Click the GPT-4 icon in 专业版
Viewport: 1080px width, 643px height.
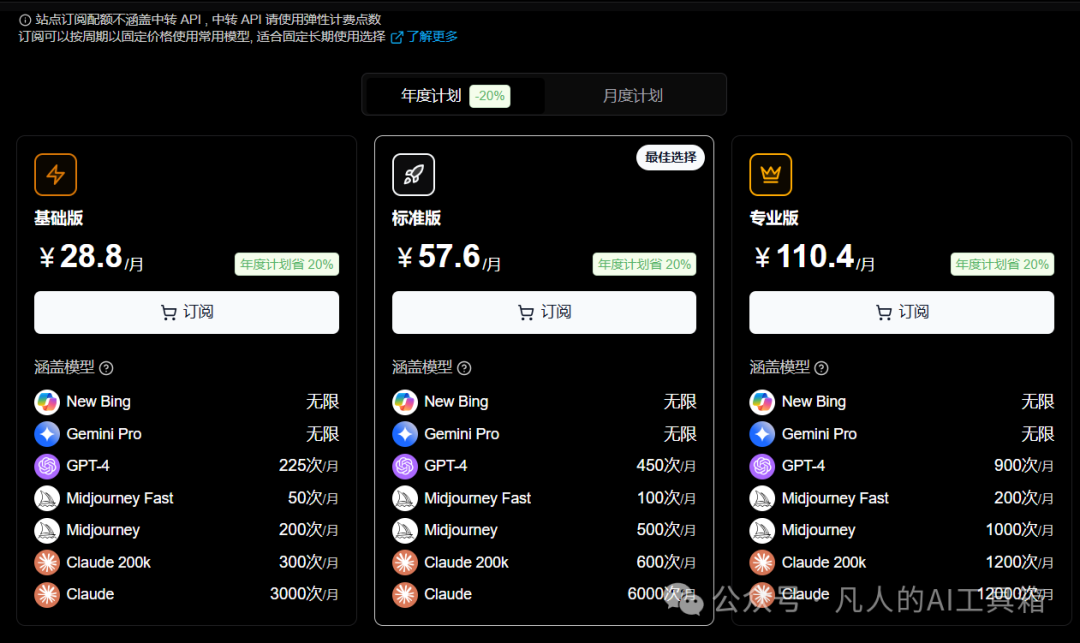click(x=762, y=466)
